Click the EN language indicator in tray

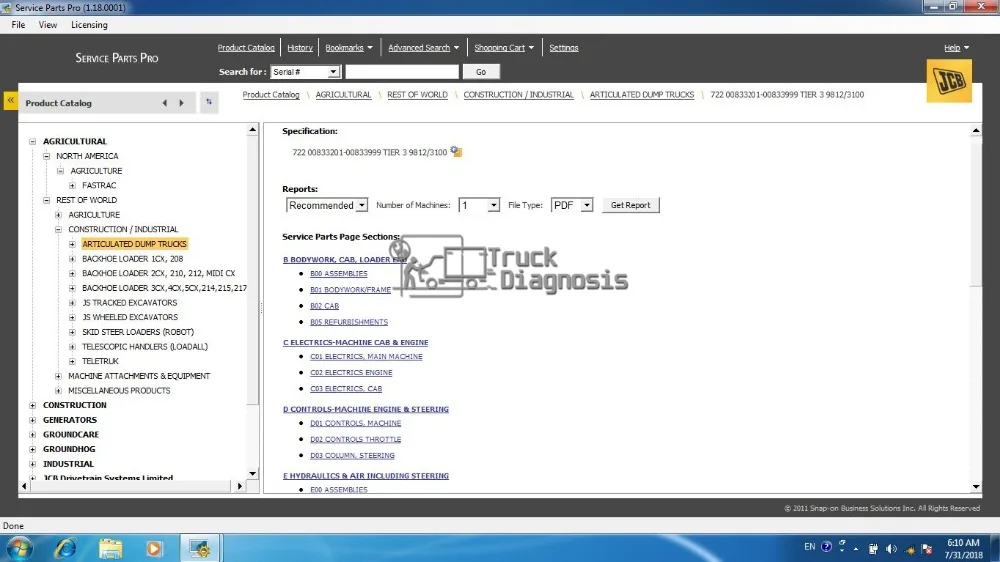coord(809,547)
